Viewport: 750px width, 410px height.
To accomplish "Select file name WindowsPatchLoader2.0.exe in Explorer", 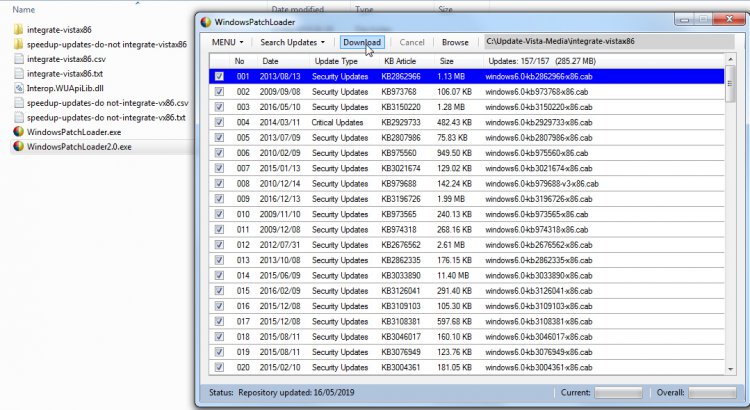I will coord(79,147).
